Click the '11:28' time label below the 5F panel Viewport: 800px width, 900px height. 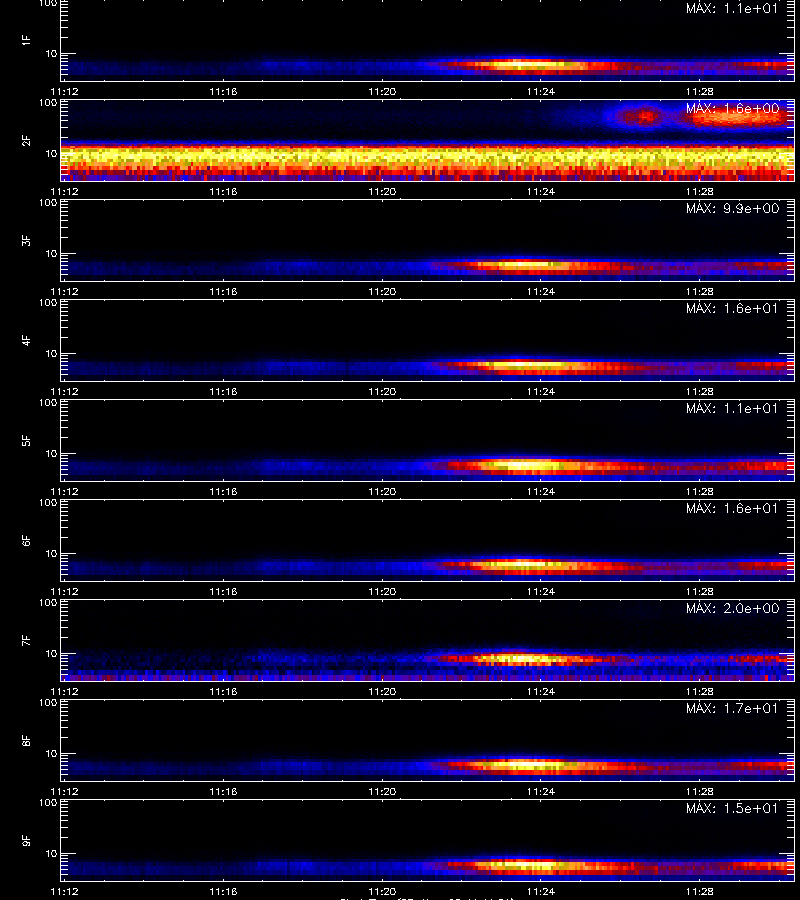coord(700,491)
